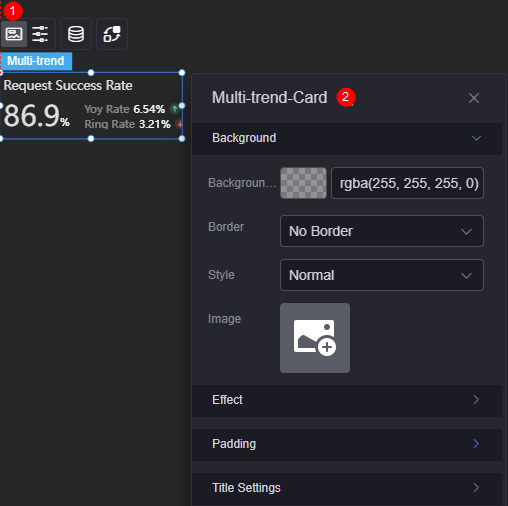
Task: Open the card style settings icon
Action: pyautogui.click(x=14, y=34)
